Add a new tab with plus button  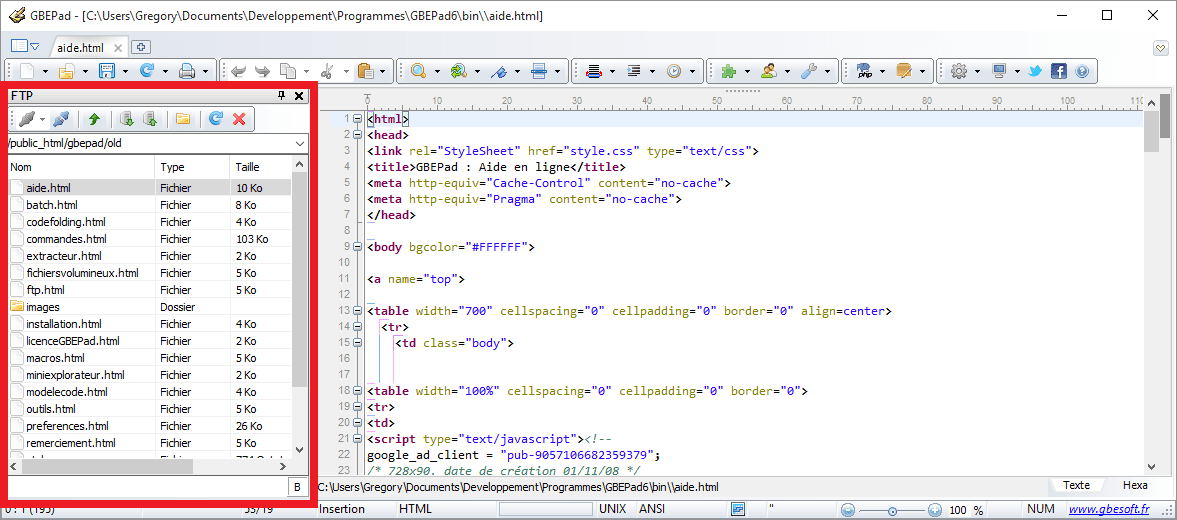[140, 47]
